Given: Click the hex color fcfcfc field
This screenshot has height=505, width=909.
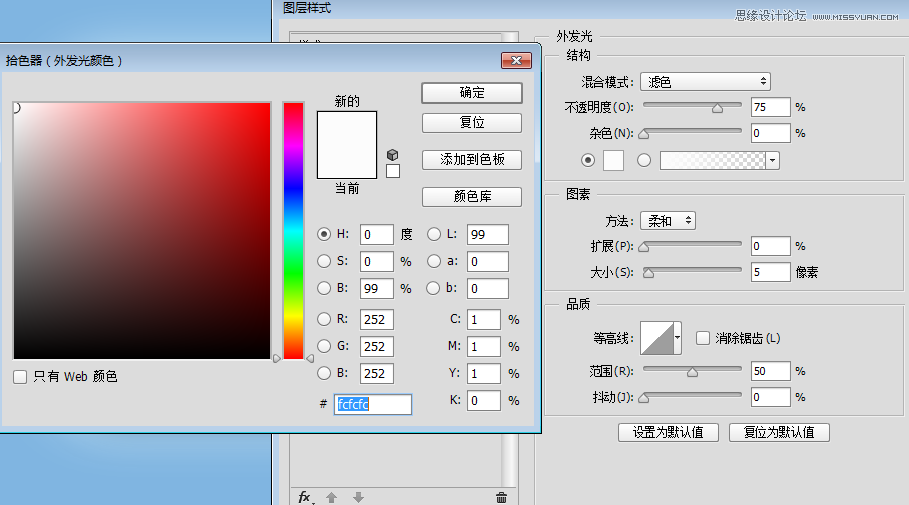Looking at the screenshot, I should (373, 404).
